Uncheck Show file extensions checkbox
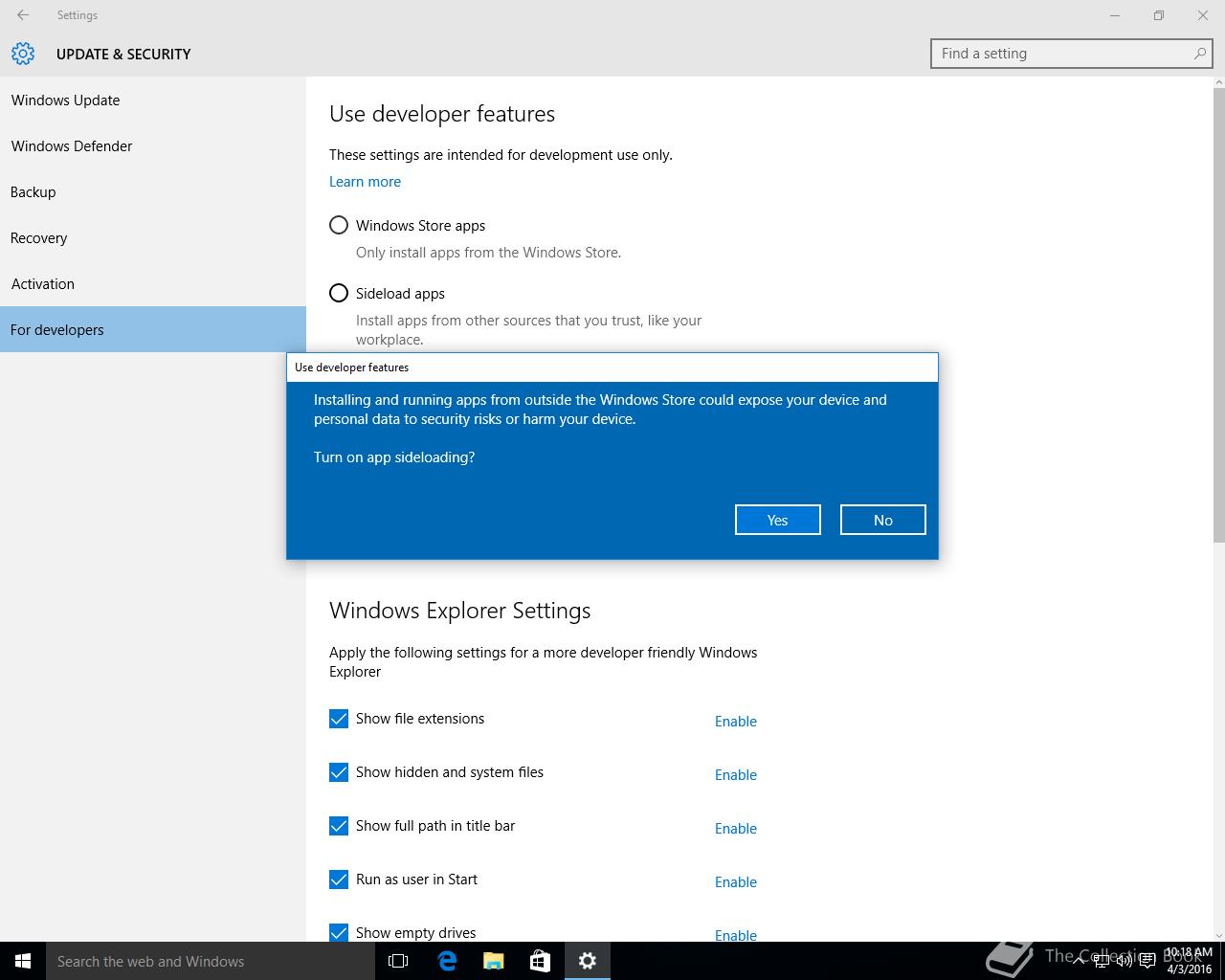 pos(339,719)
